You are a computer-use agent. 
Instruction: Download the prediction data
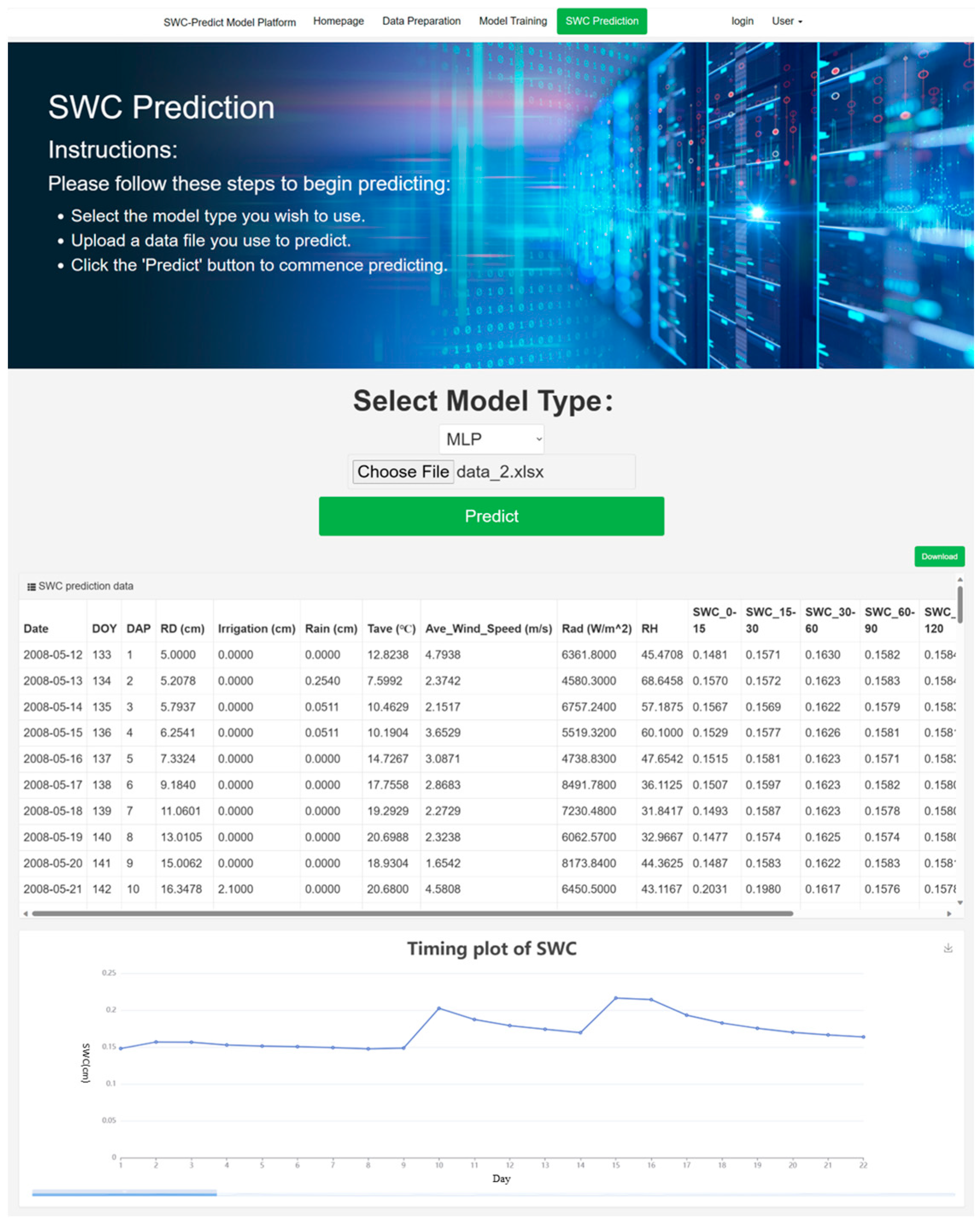[939, 556]
